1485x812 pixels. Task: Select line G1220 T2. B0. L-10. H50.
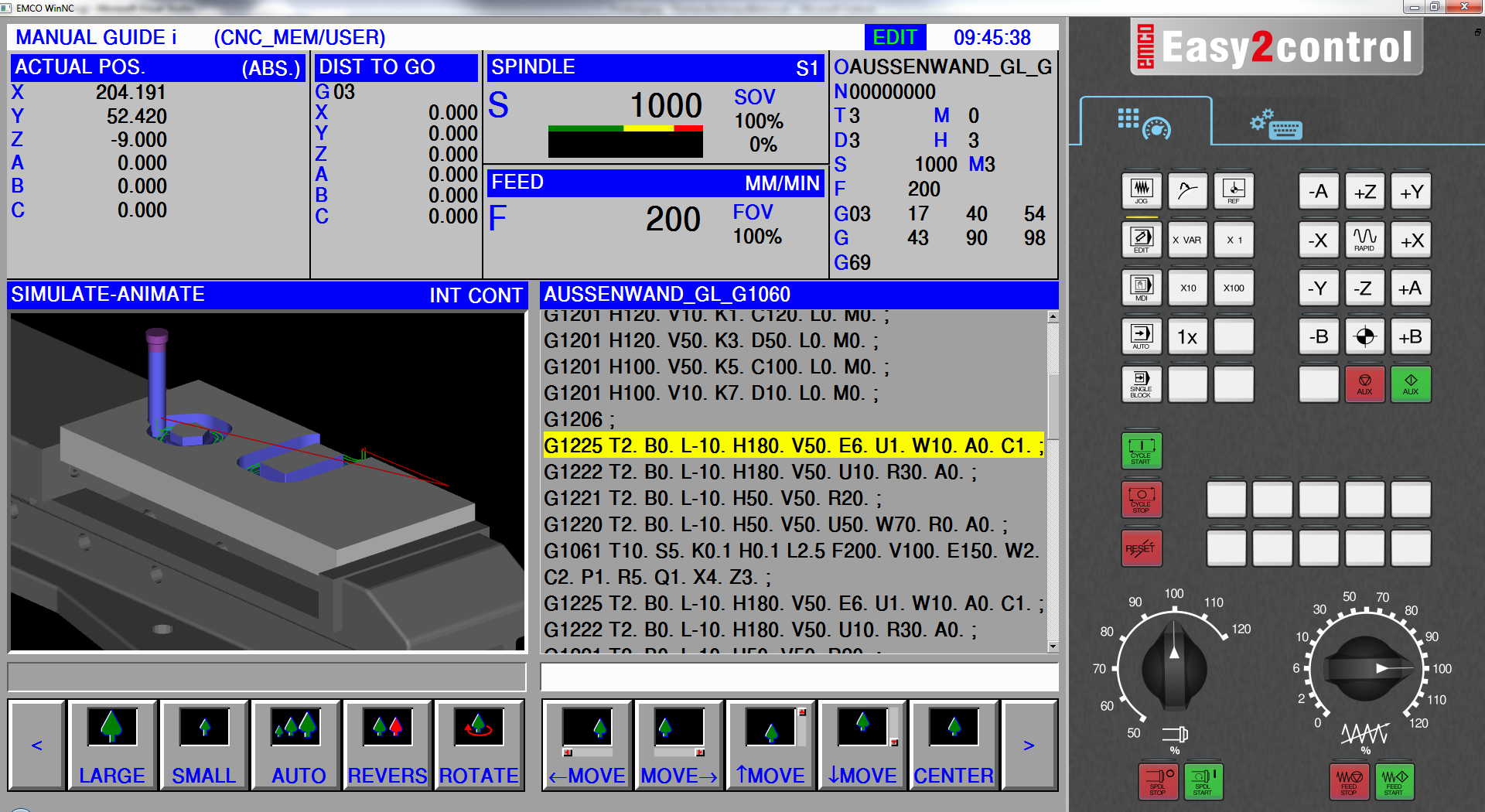click(775, 525)
